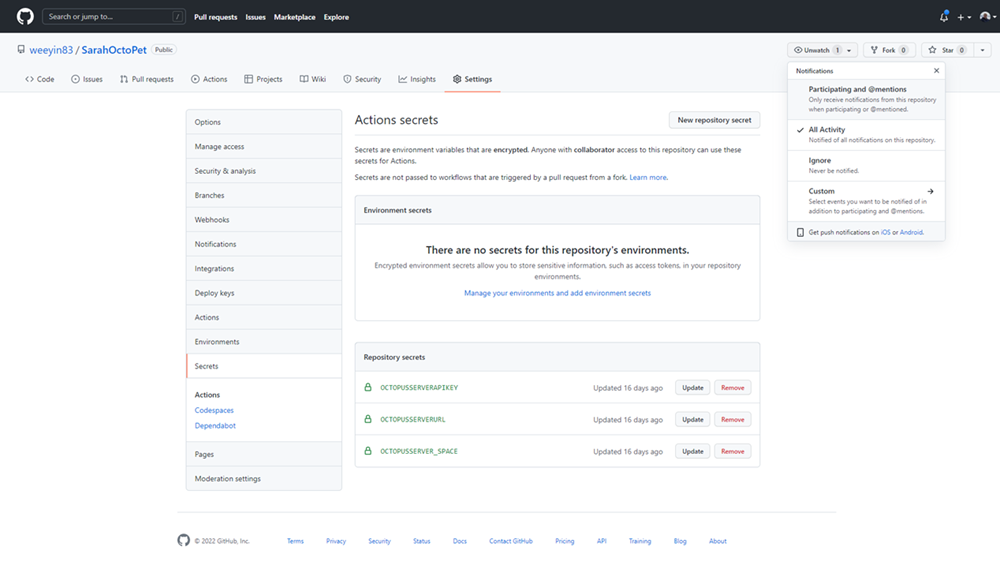Update the OCTOPUSSERVER_SPACE secret
Screen dimensions: 1000x573
tap(693, 451)
